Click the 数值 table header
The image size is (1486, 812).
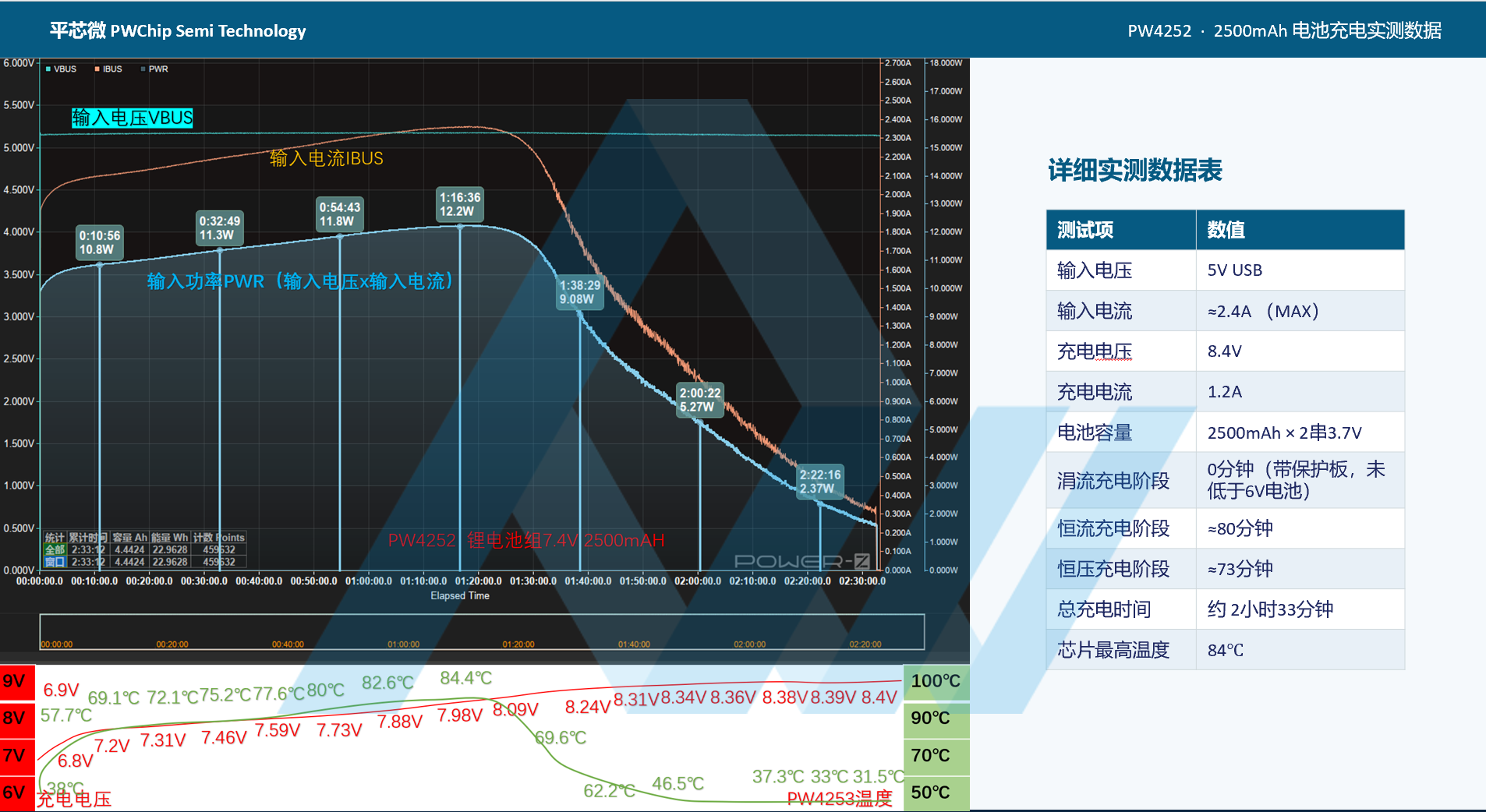pyautogui.click(x=1300, y=230)
